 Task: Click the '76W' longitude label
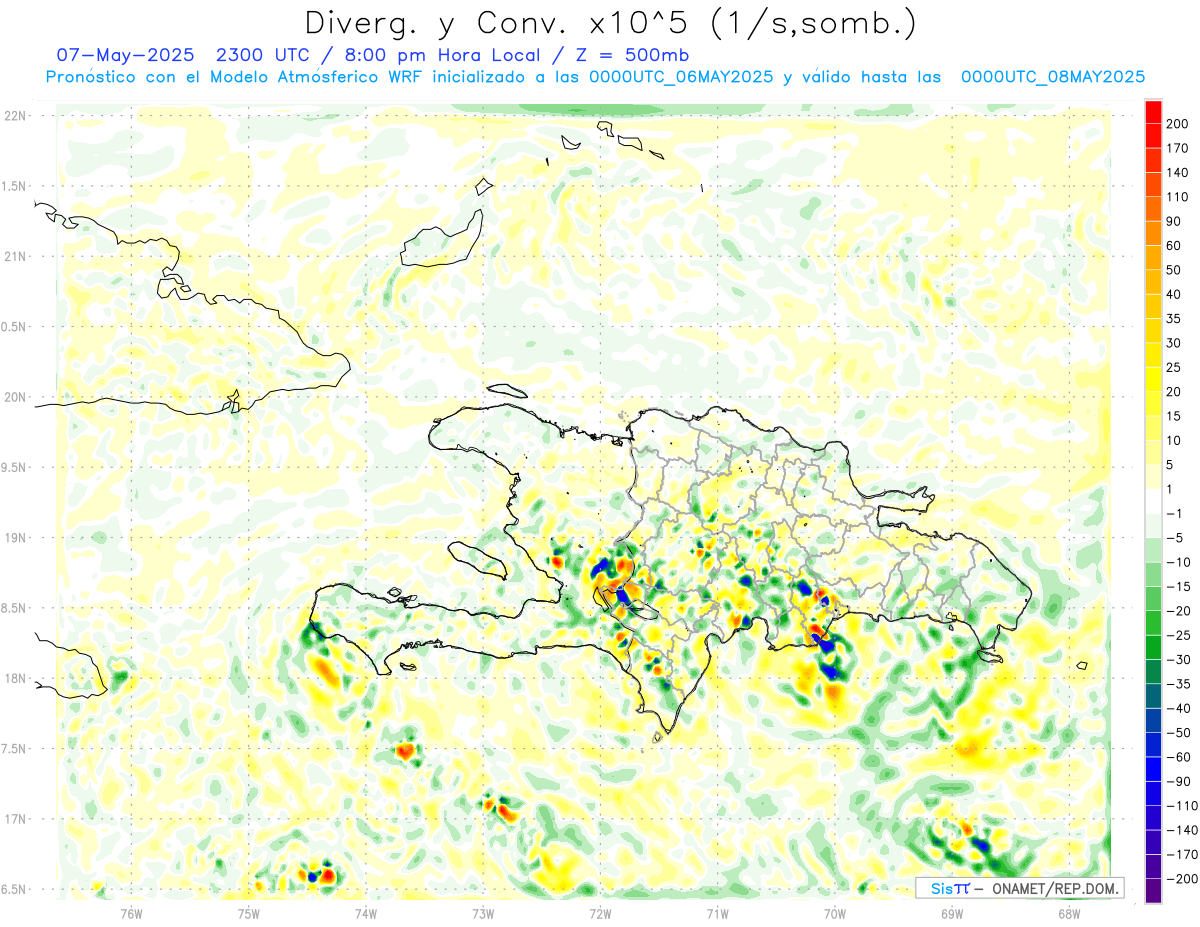click(131, 913)
